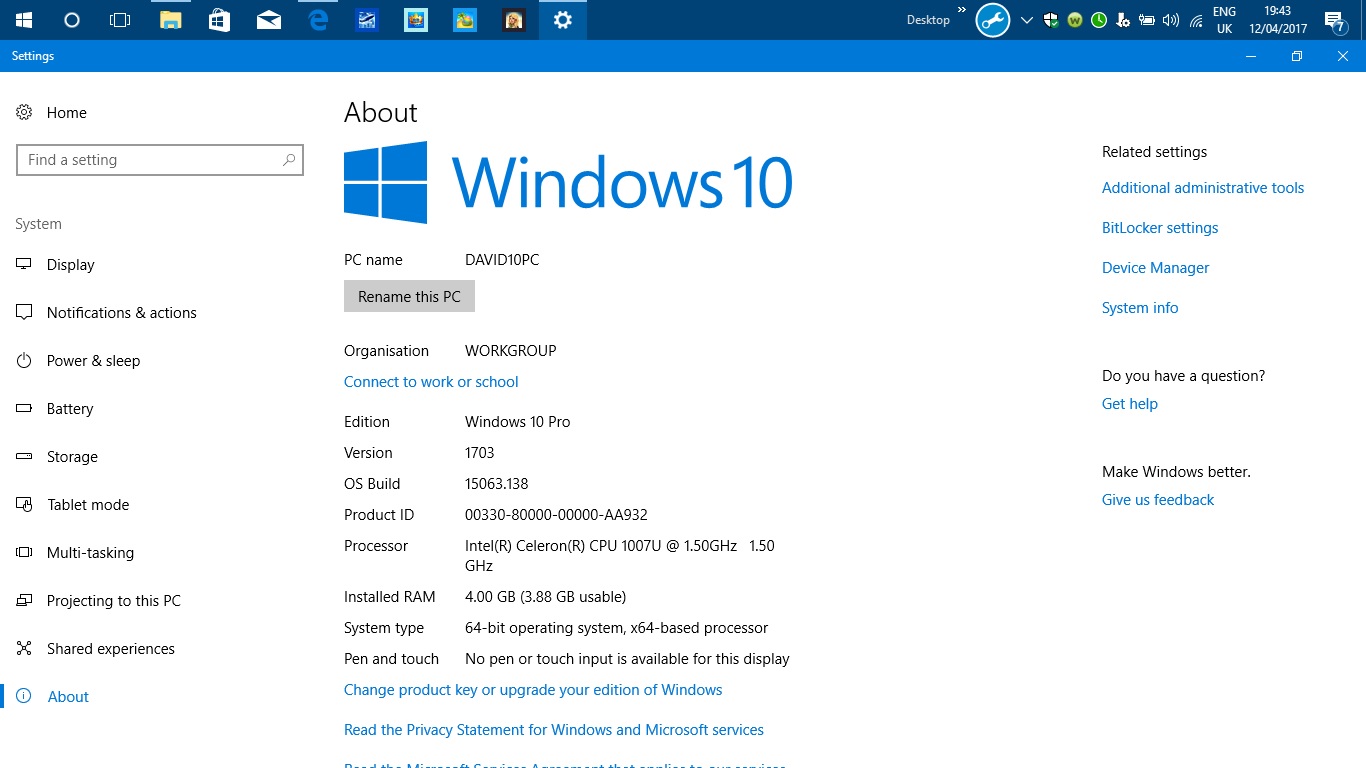Click the Version value 1703
The width and height of the screenshot is (1366, 768).
point(480,453)
